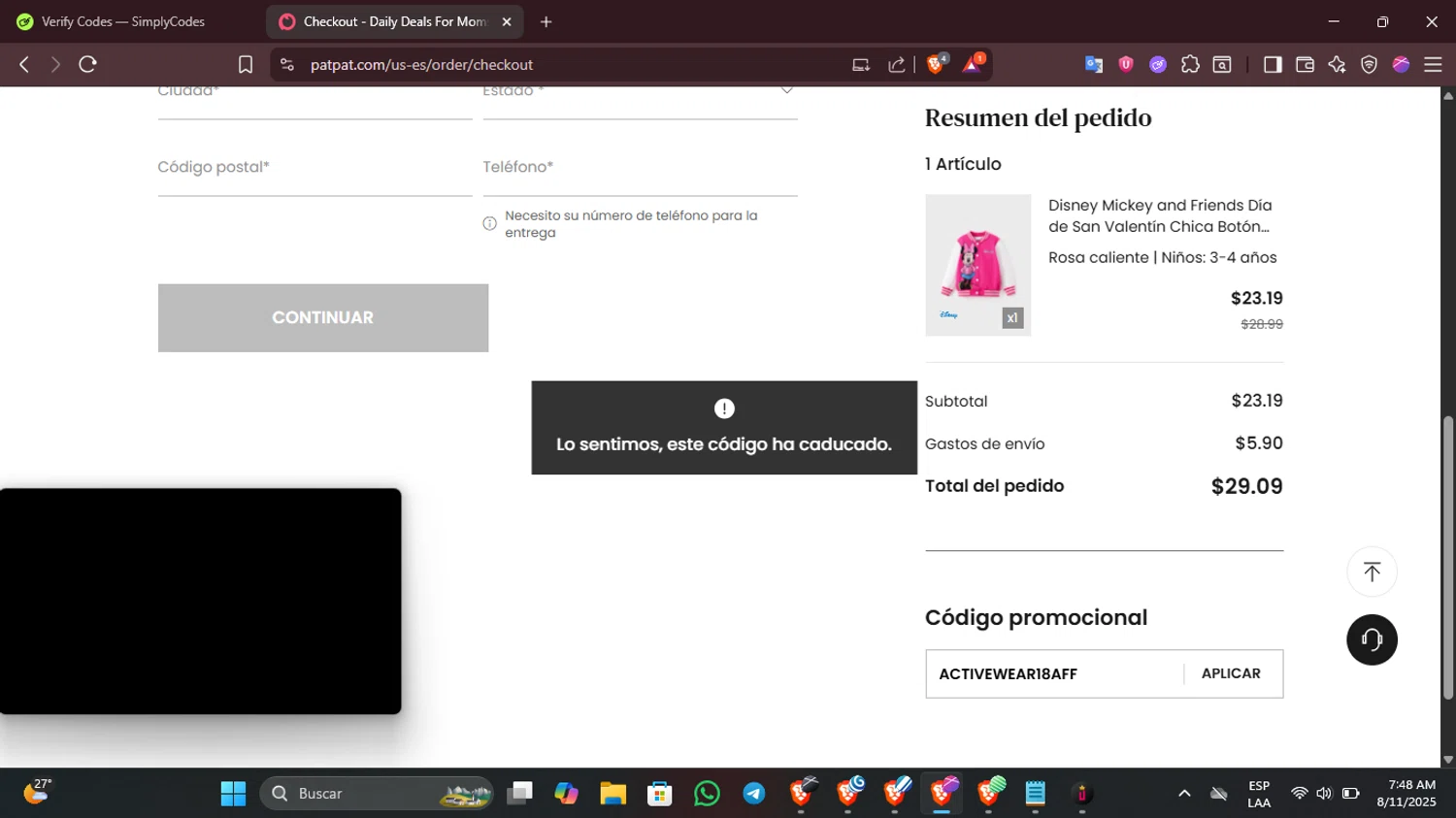Open the weather widget showing 27°
The height and width of the screenshot is (818, 1456).
coord(37,792)
